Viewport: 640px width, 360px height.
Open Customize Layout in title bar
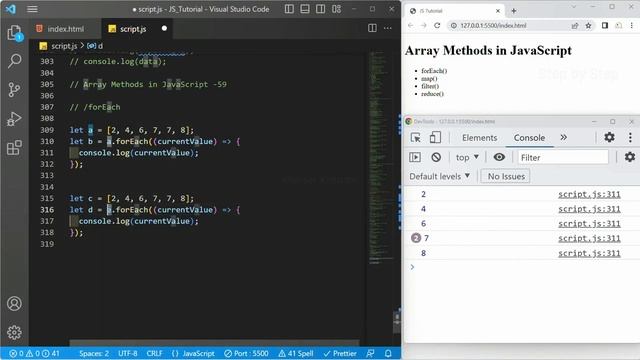point(336,9)
